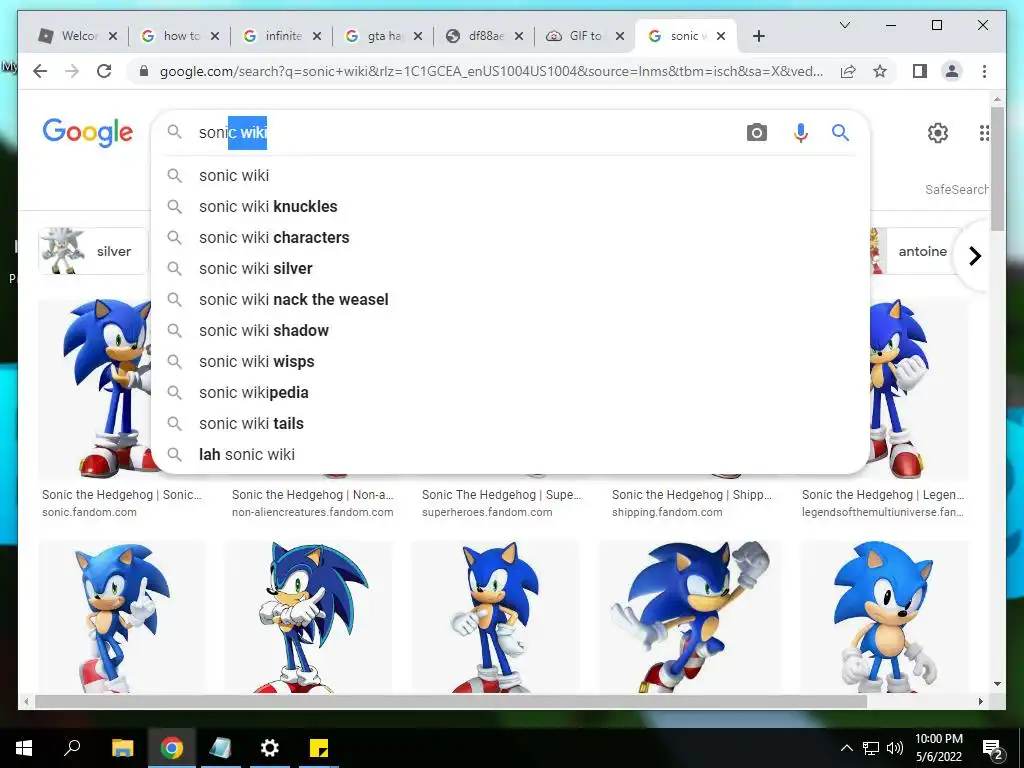The width and height of the screenshot is (1024, 768).
Task: Click the 'antoine' filter chip
Action: (x=914, y=251)
